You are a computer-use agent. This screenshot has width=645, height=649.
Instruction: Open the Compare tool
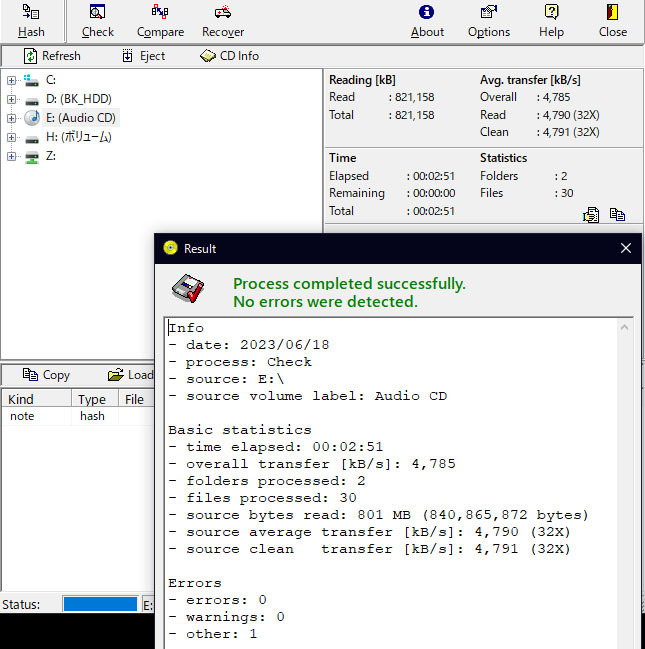click(160, 20)
